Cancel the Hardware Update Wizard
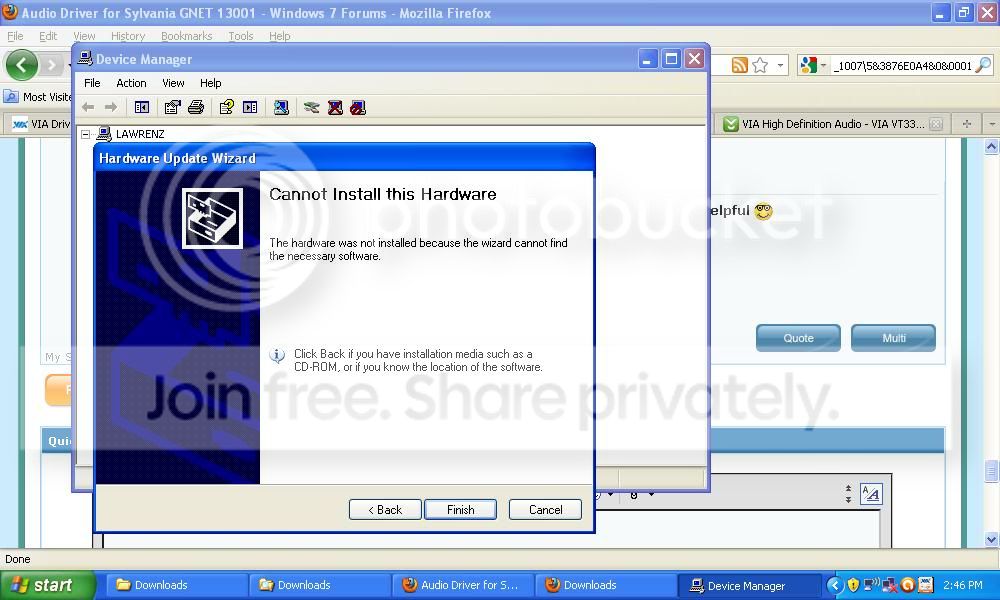 point(545,509)
